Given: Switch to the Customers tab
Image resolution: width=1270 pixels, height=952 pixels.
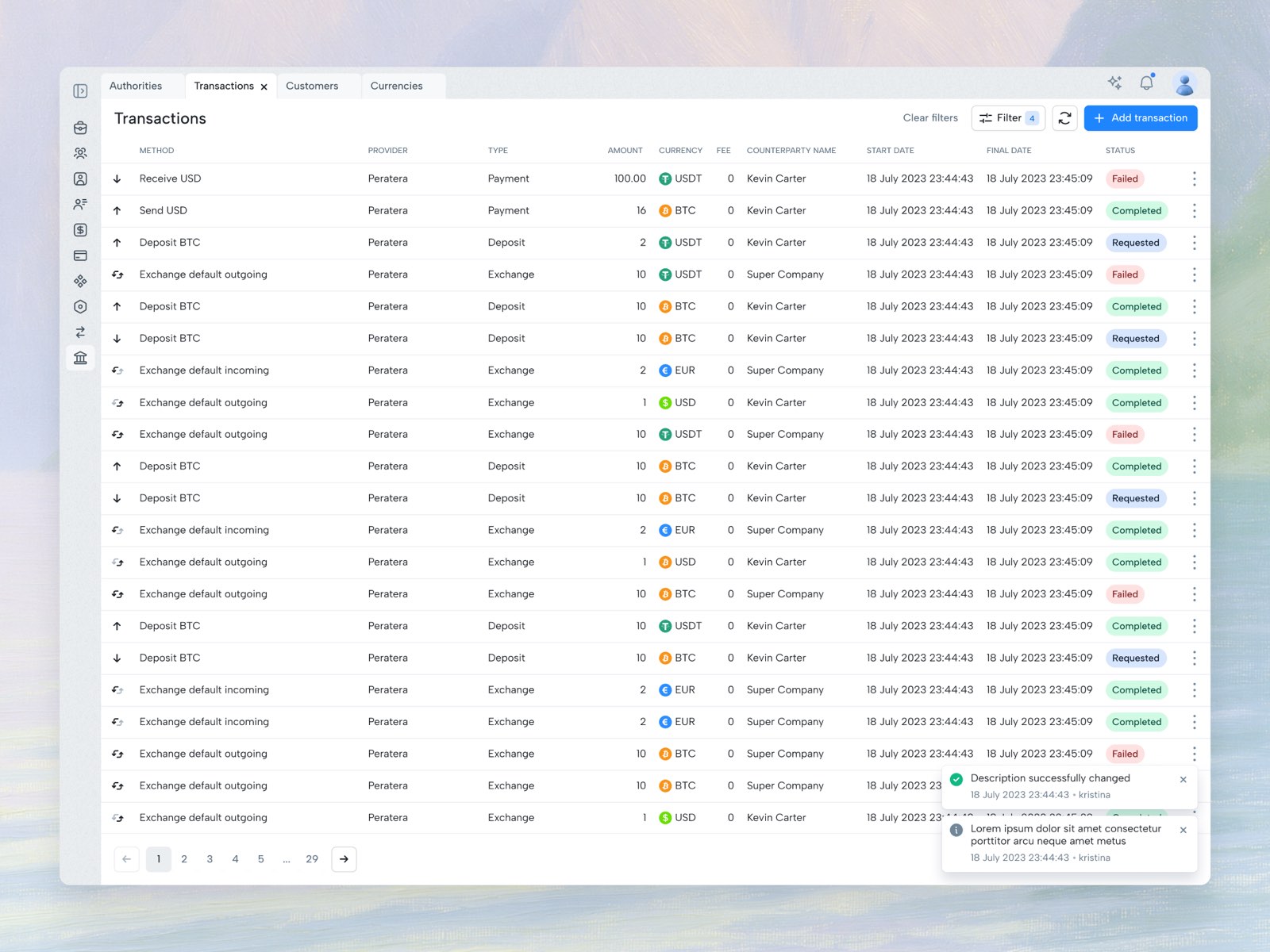Looking at the screenshot, I should click(x=312, y=86).
